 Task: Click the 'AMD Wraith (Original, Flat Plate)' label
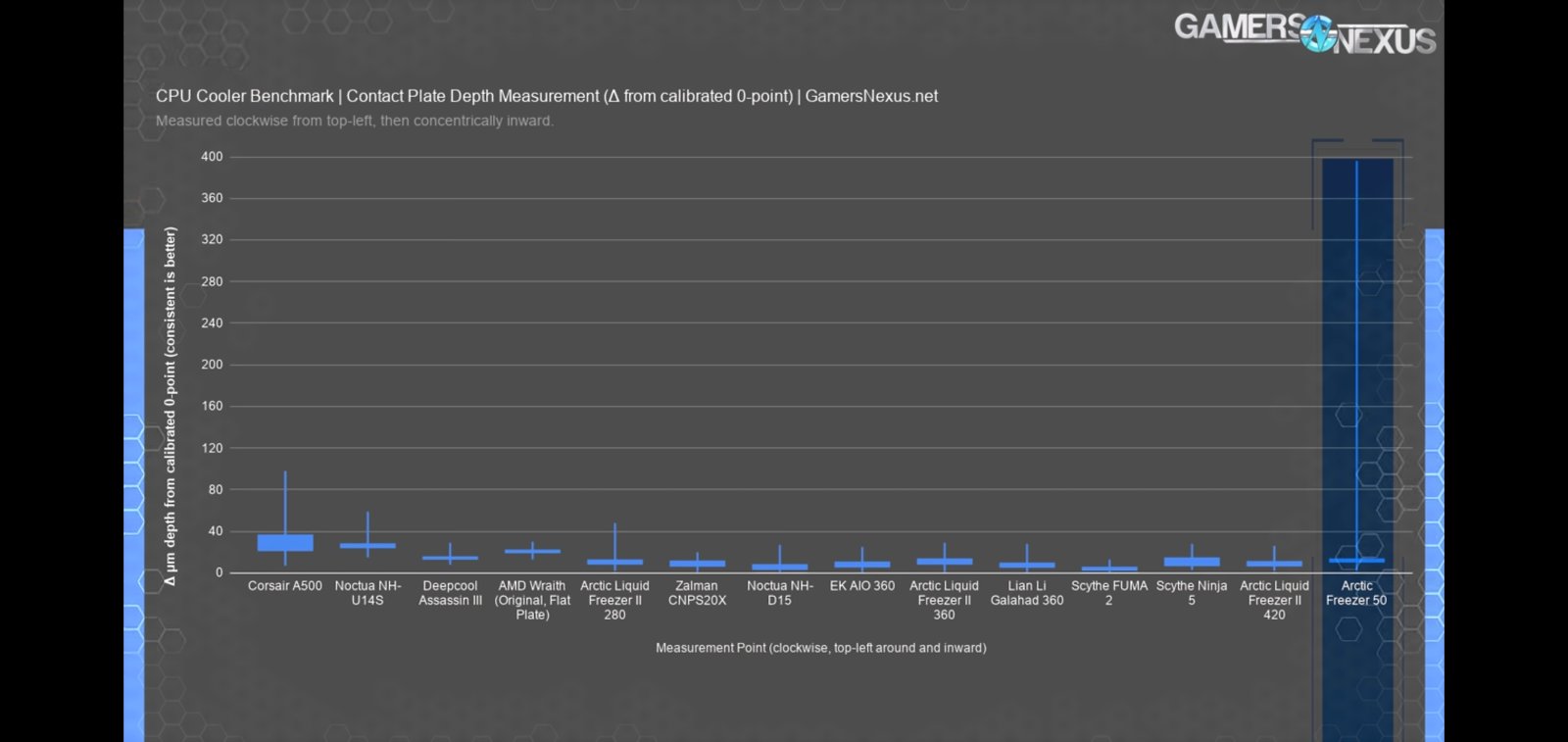pos(532,600)
